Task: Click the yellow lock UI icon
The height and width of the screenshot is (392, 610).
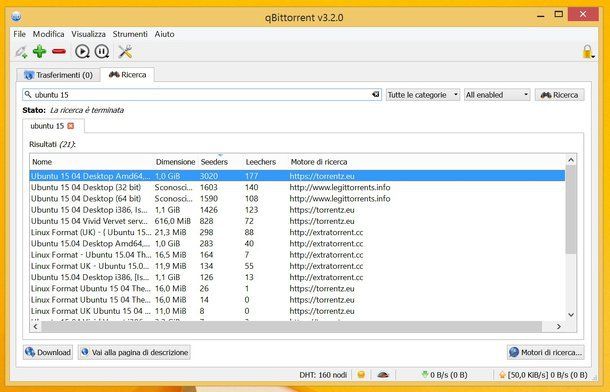Action: [587, 51]
